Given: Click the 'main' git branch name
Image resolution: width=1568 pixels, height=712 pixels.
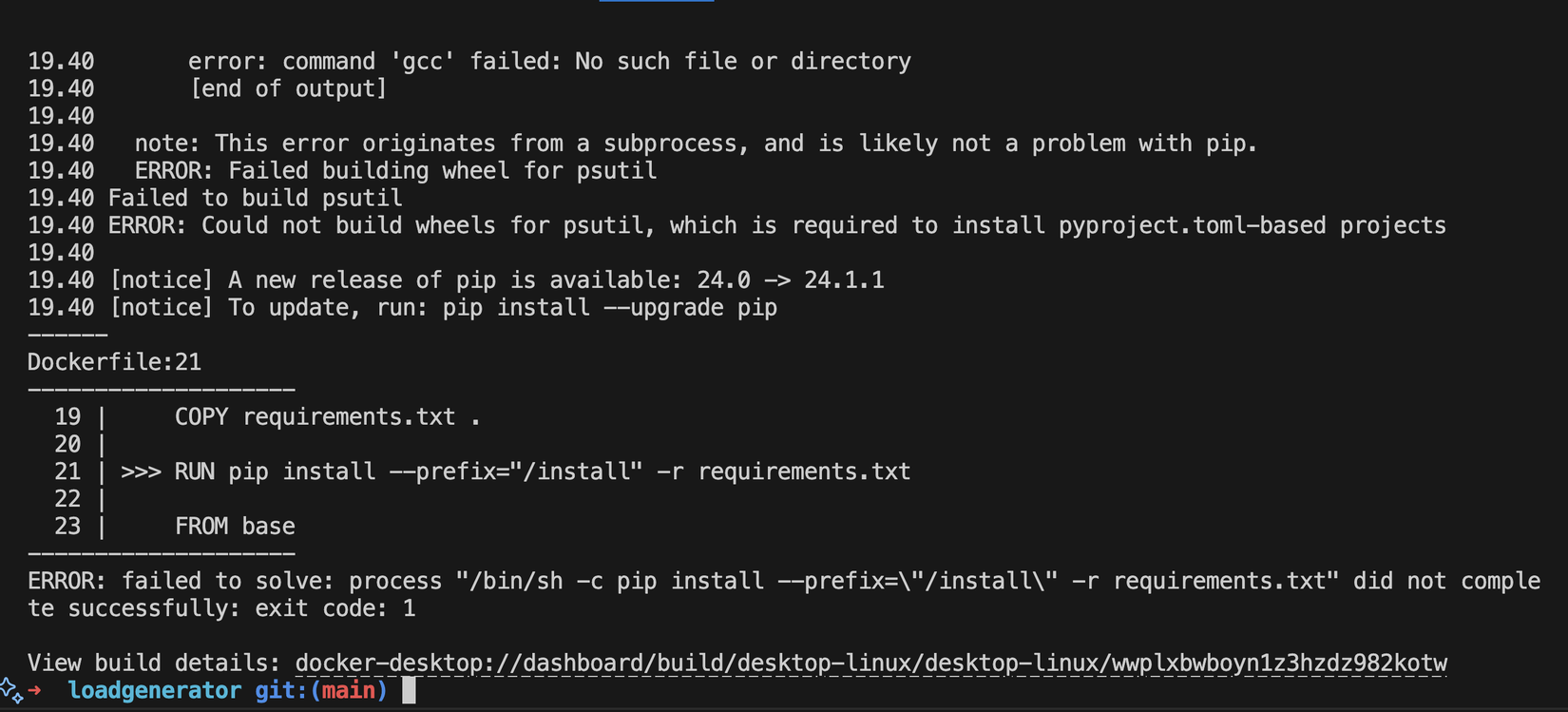Looking at the screenshot, I should (349, 690).
